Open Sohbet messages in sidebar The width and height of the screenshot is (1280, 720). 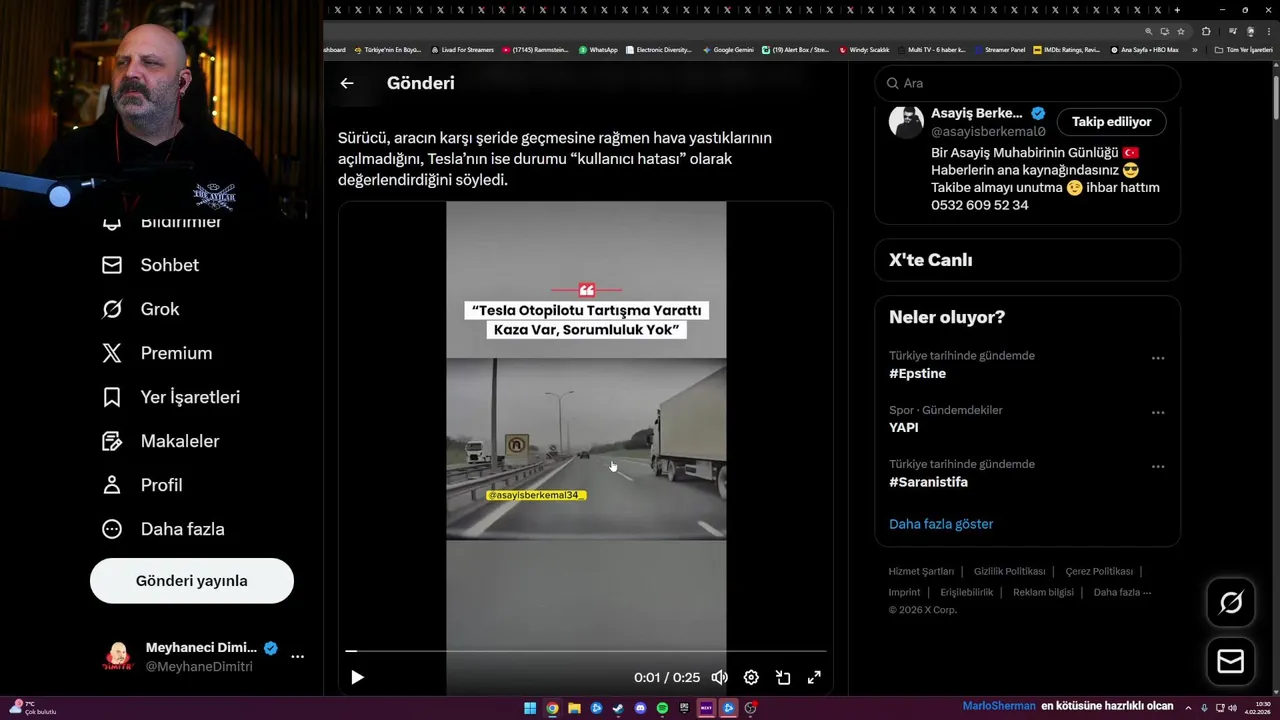(x=150, y=265)
